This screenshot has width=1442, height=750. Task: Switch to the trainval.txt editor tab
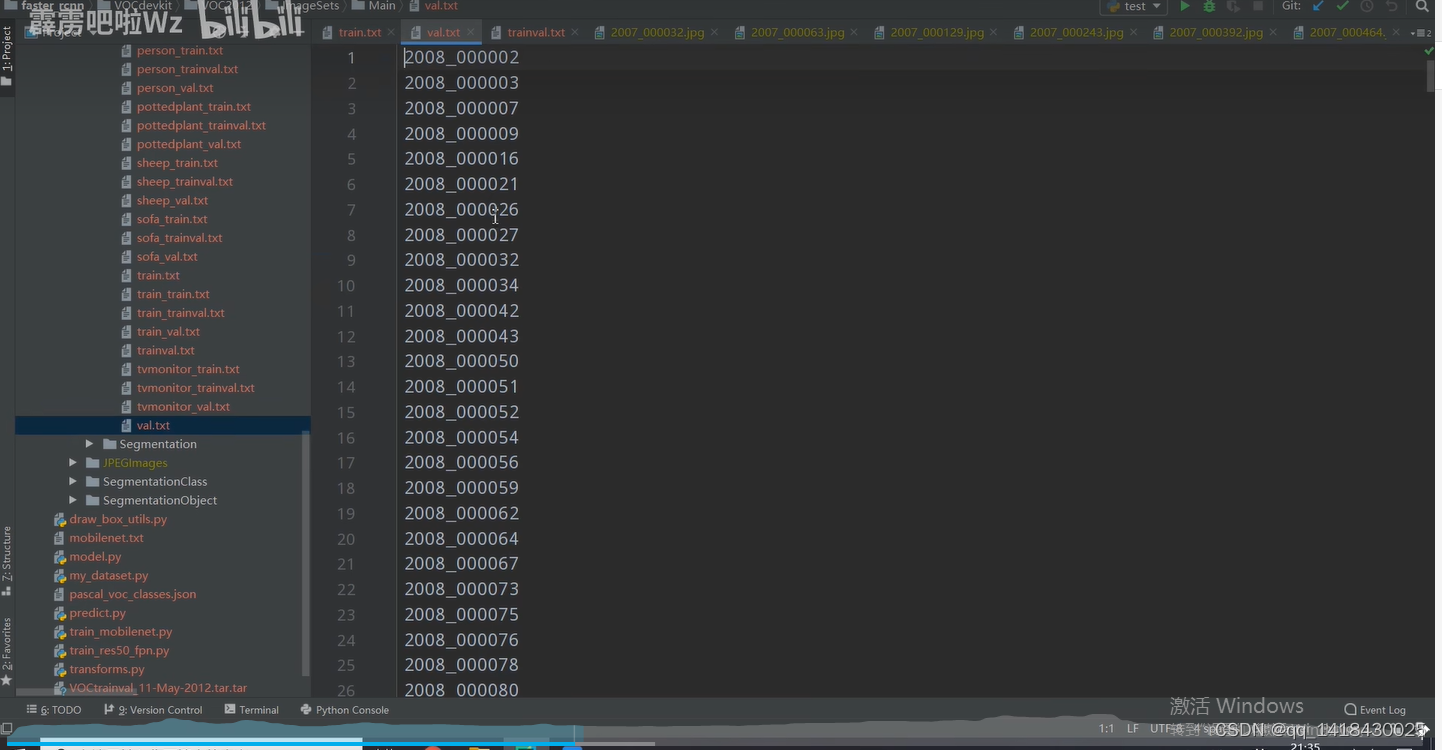tap(536, 32)
